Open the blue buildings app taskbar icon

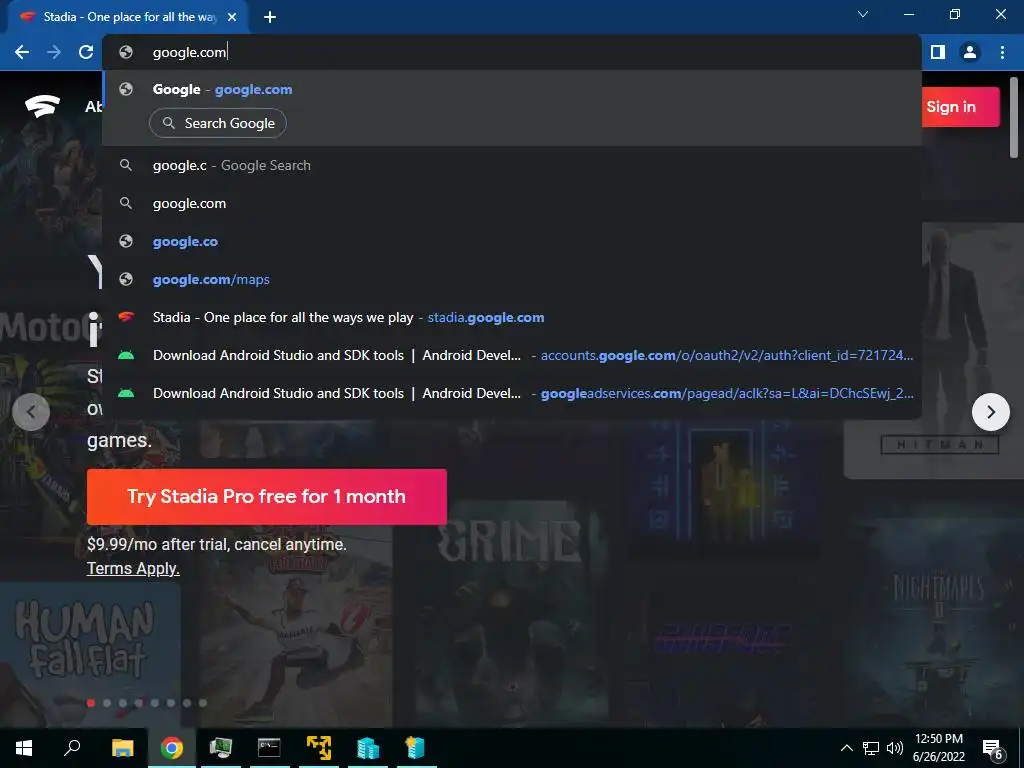click(368, 748)
